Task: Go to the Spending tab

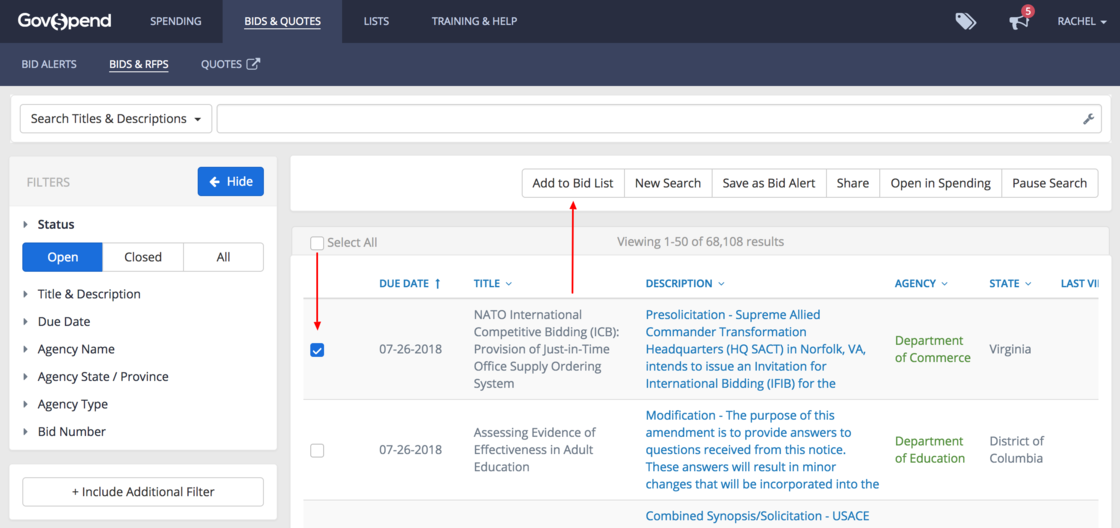Action: [175, 21]
